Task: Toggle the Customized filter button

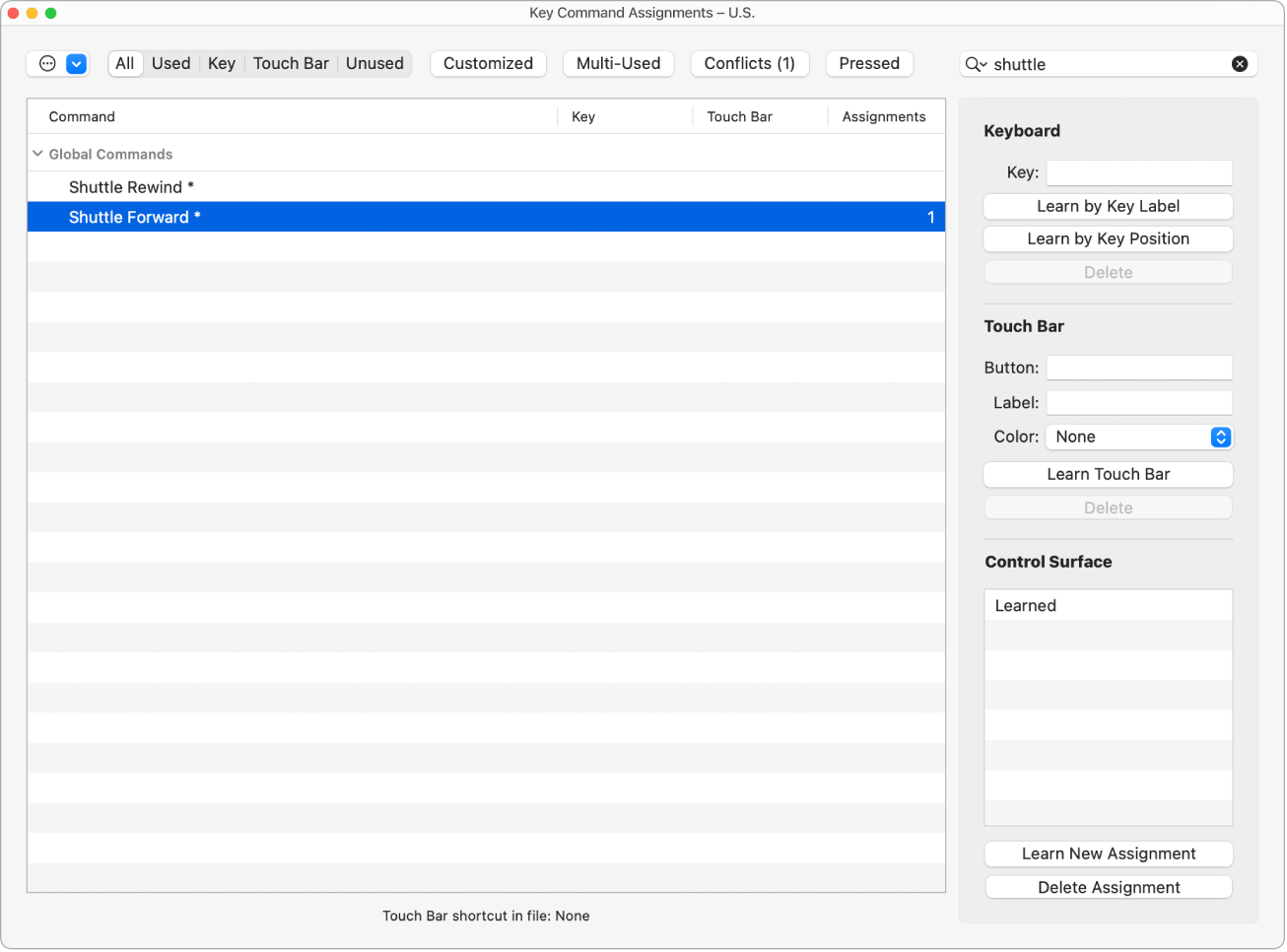Action: coord(488,63)
